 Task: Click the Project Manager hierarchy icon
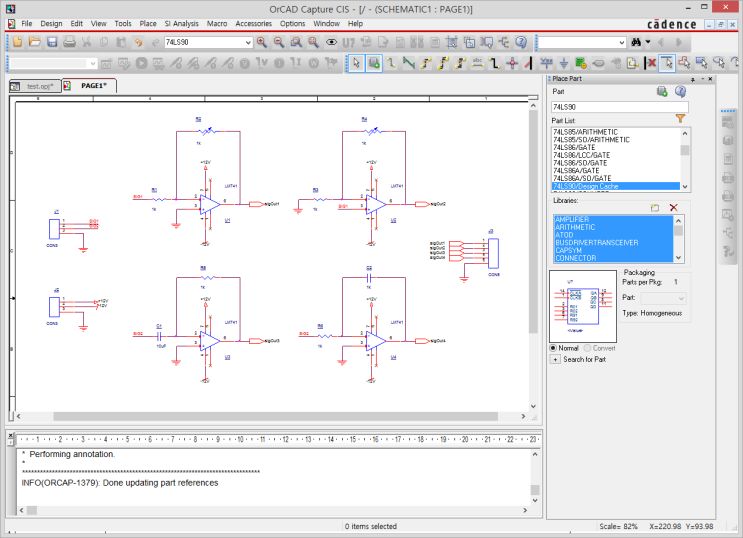click(x=504, y=42)
